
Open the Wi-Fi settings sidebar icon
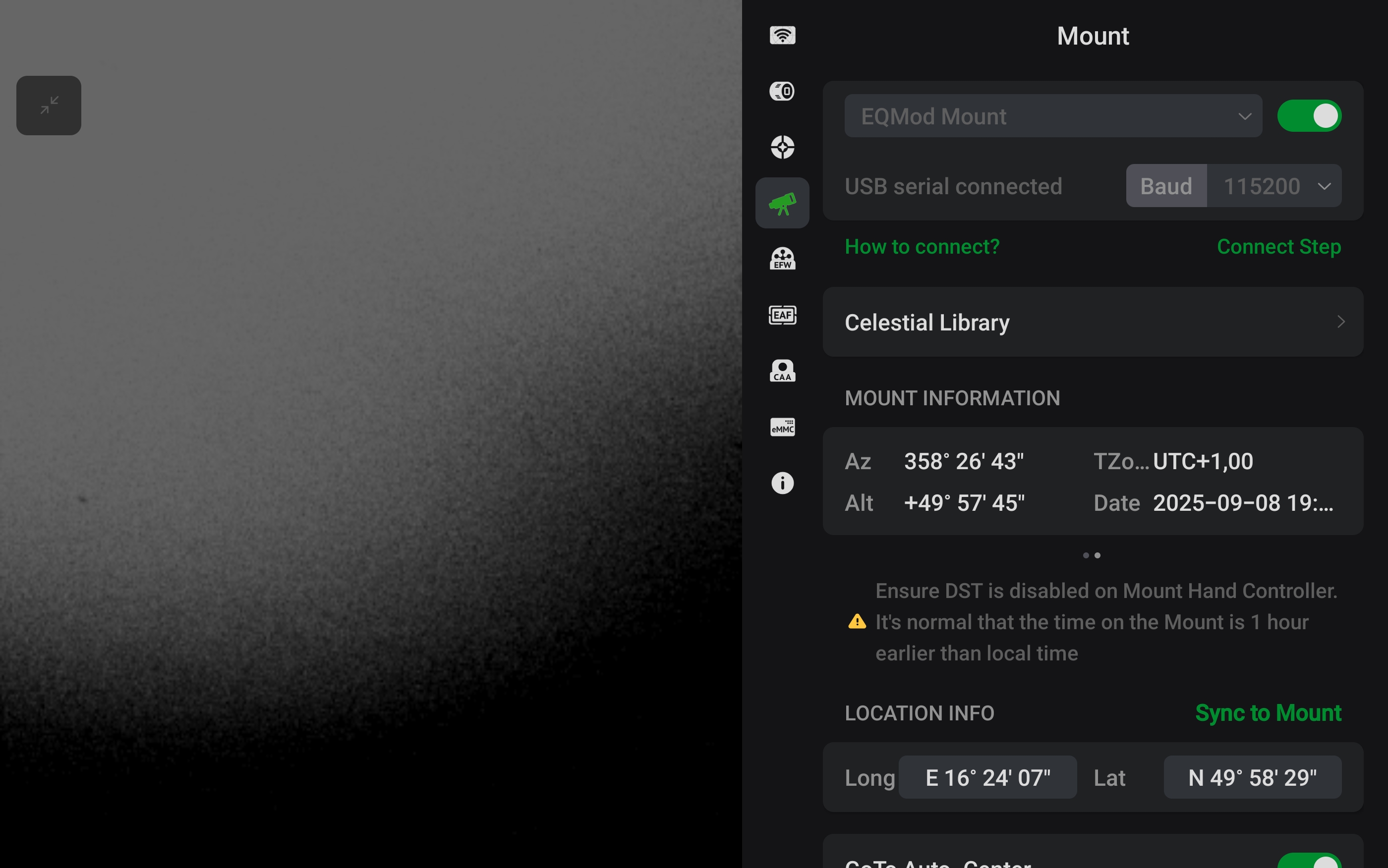782,35
